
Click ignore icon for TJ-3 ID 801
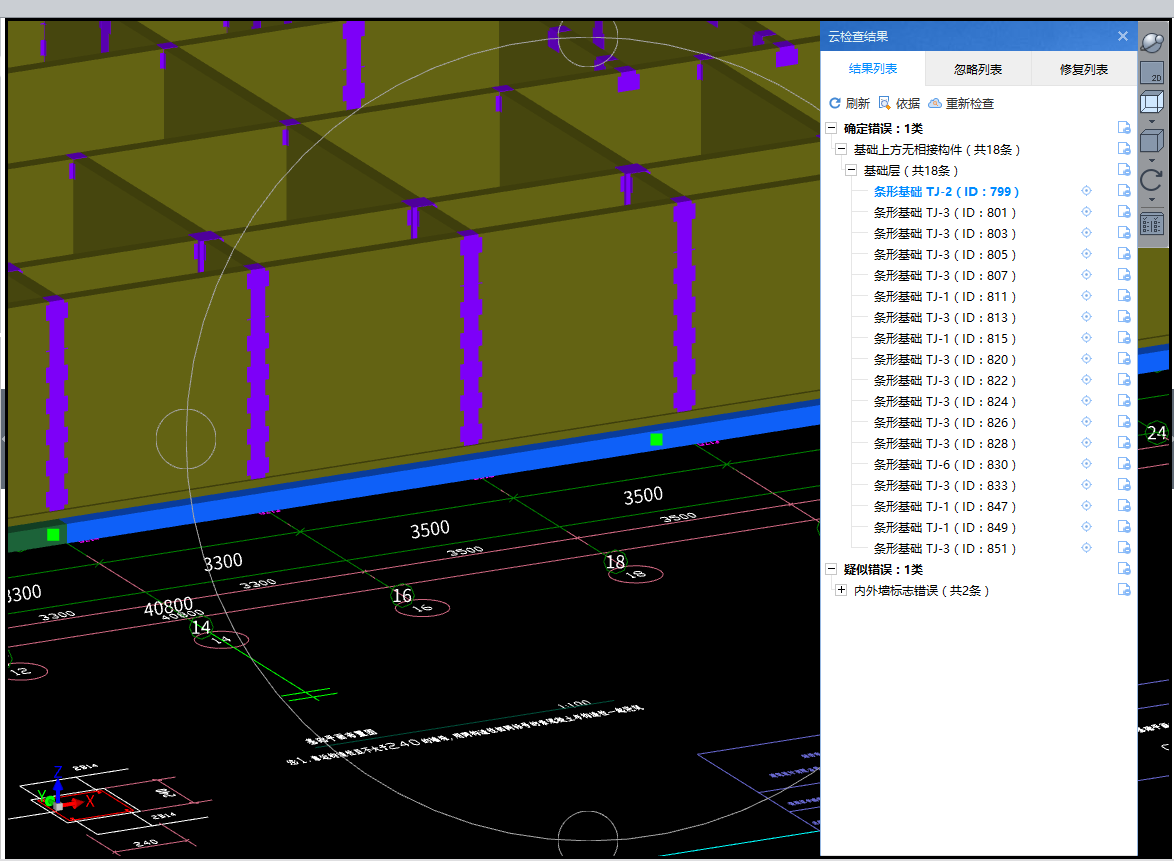(x=1124, y=212)
